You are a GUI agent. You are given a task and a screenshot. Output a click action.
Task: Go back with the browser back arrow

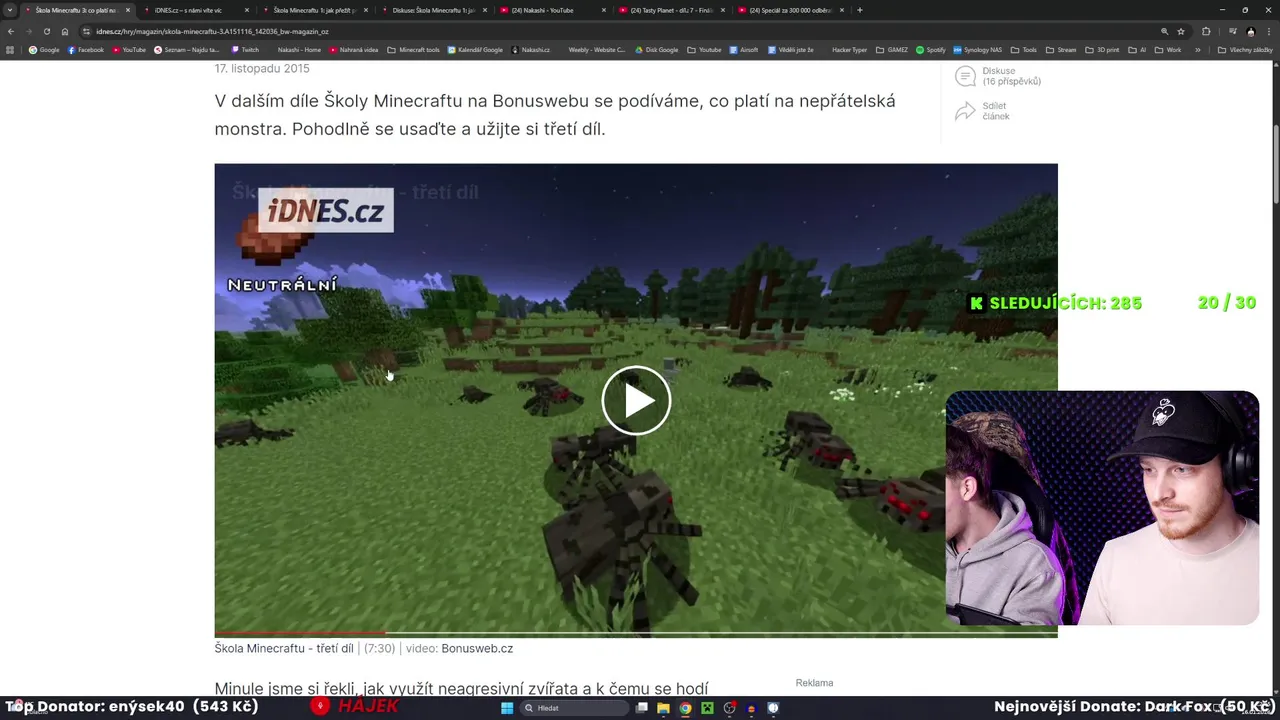click(x=10, y=31)
